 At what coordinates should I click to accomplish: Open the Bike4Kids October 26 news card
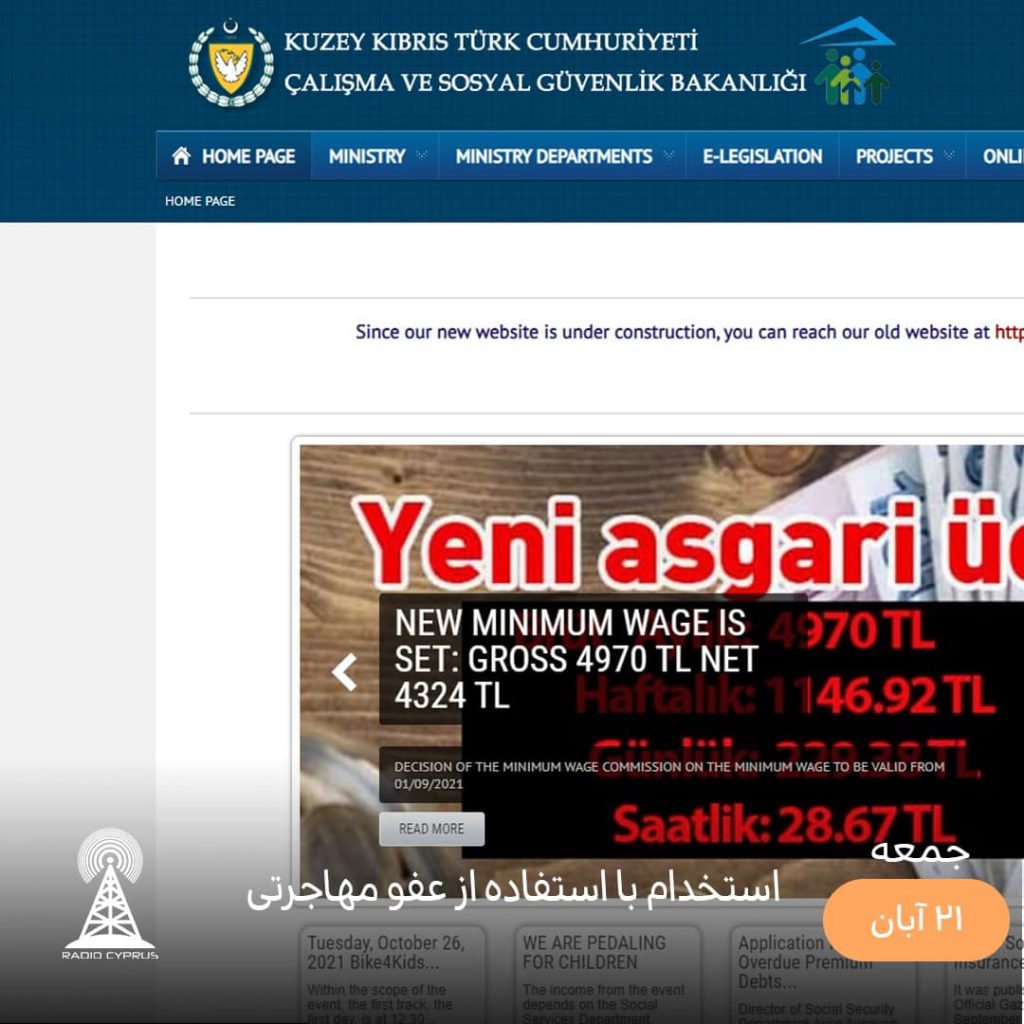pos(392,974)
